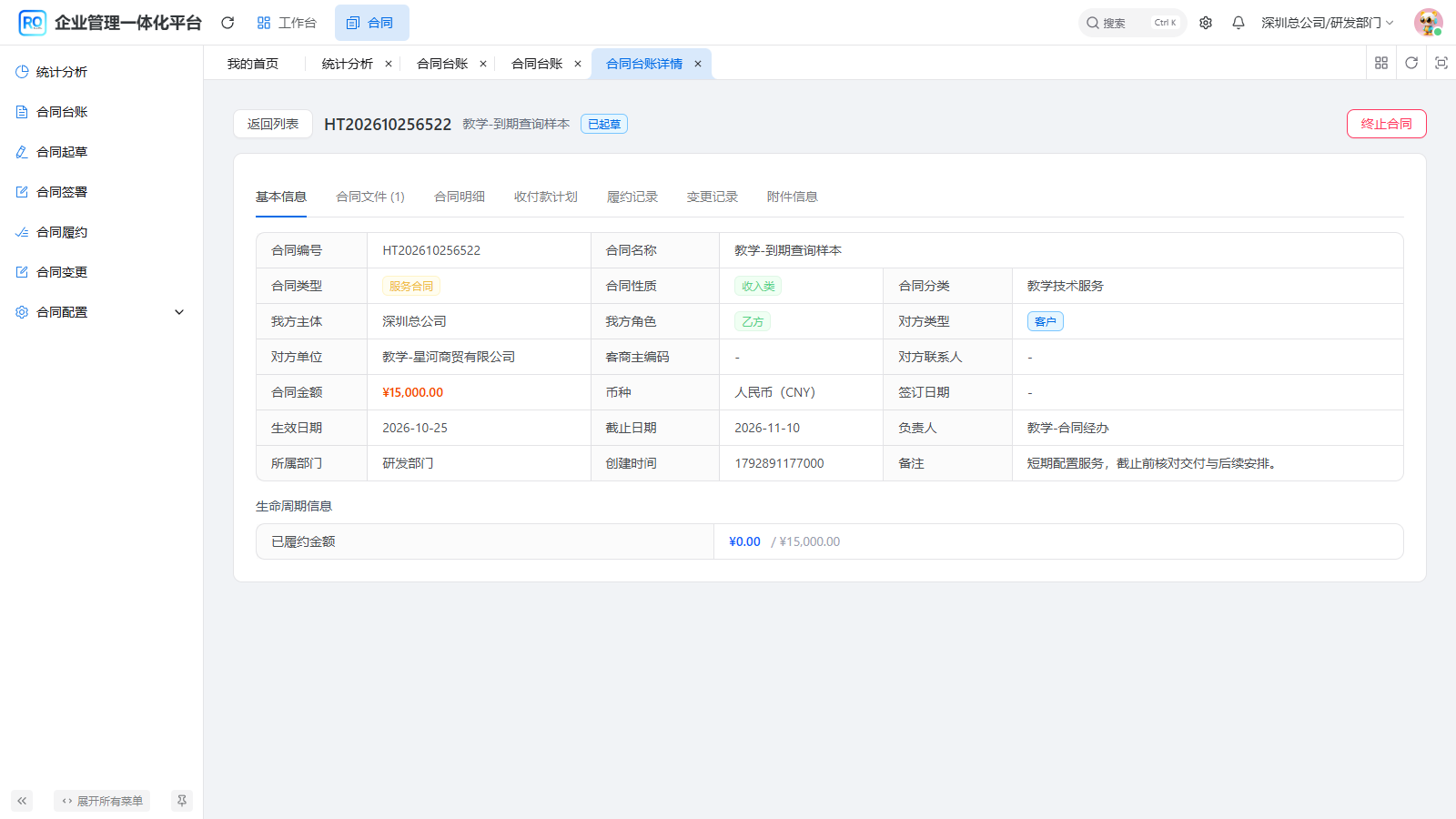
Task: Click the 终止合同 button
Action: point(1387,124)
